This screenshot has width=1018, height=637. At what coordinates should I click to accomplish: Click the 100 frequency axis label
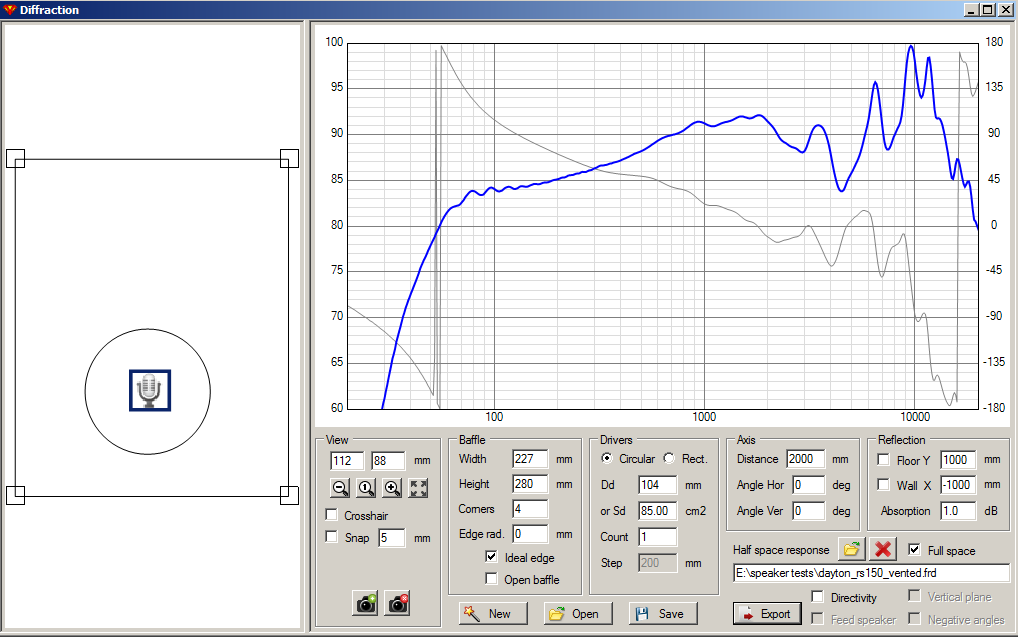tap(494, 417)
